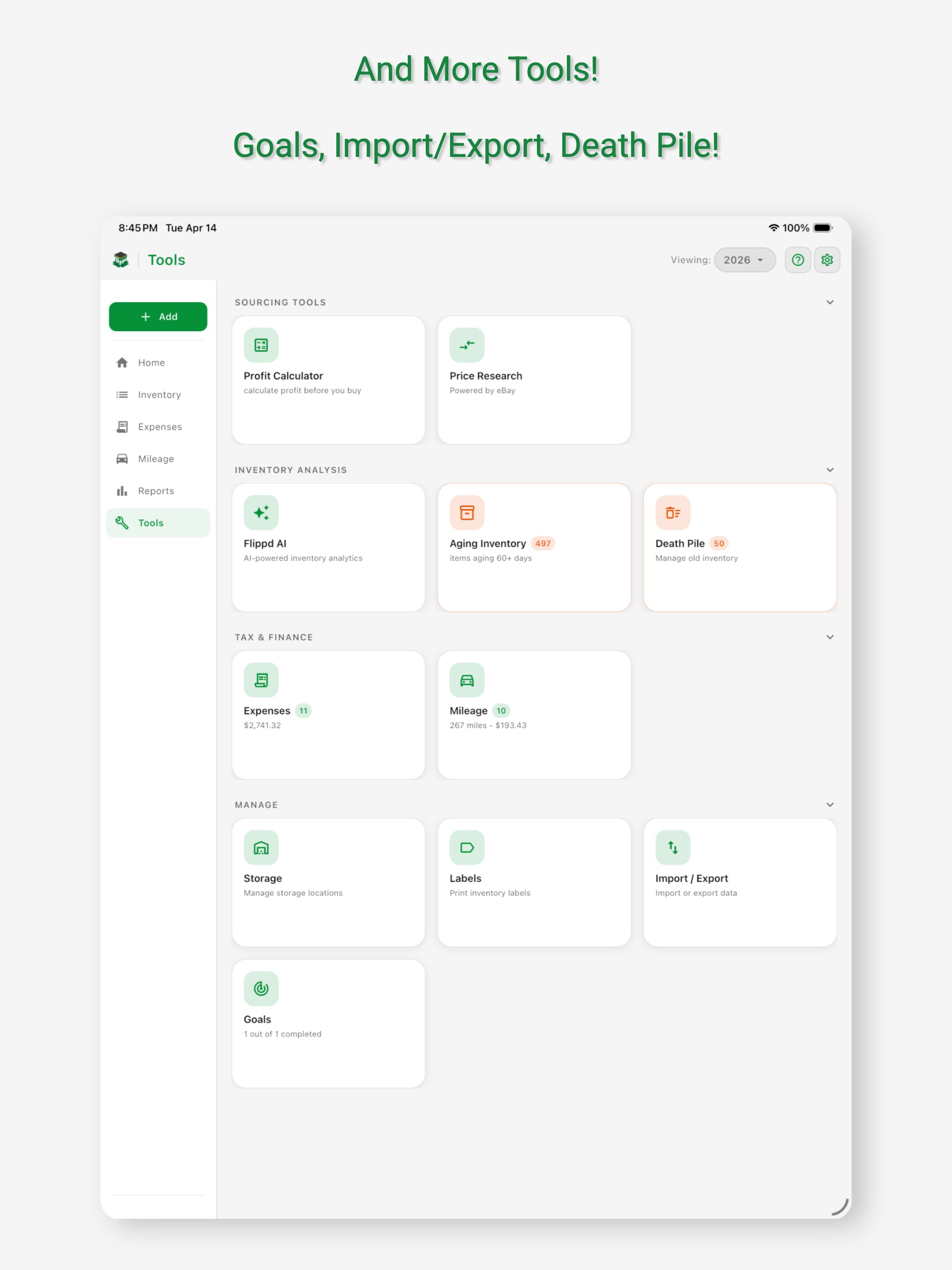Click the Reports bar chart sidebar icon
The width and height of the screenshot is (952, 1270).
point(122,491)
